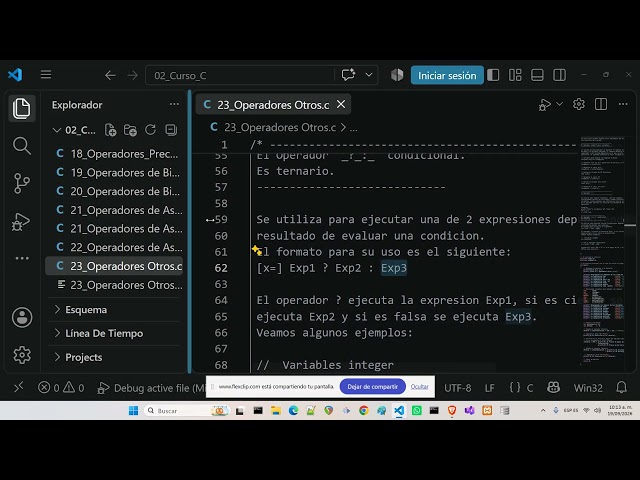The width and height of the screenshot is (640, 480).
Task: Open the Accounts menu icon
Action: (x=22, y=317)
